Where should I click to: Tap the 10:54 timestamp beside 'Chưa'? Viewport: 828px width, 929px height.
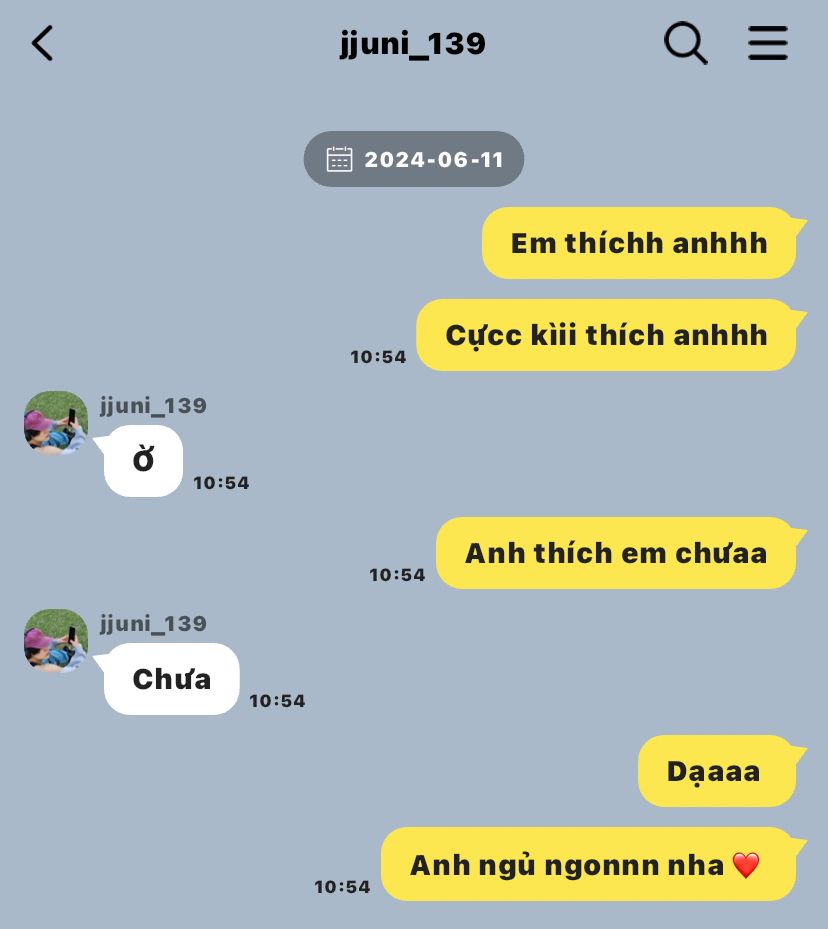click(x=277, y=701)
